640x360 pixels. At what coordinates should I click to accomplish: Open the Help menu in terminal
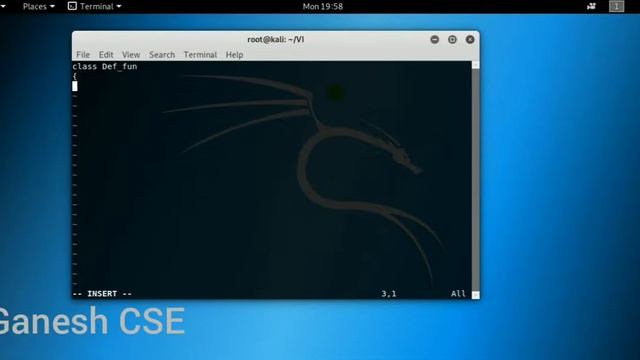coord(234,55)
